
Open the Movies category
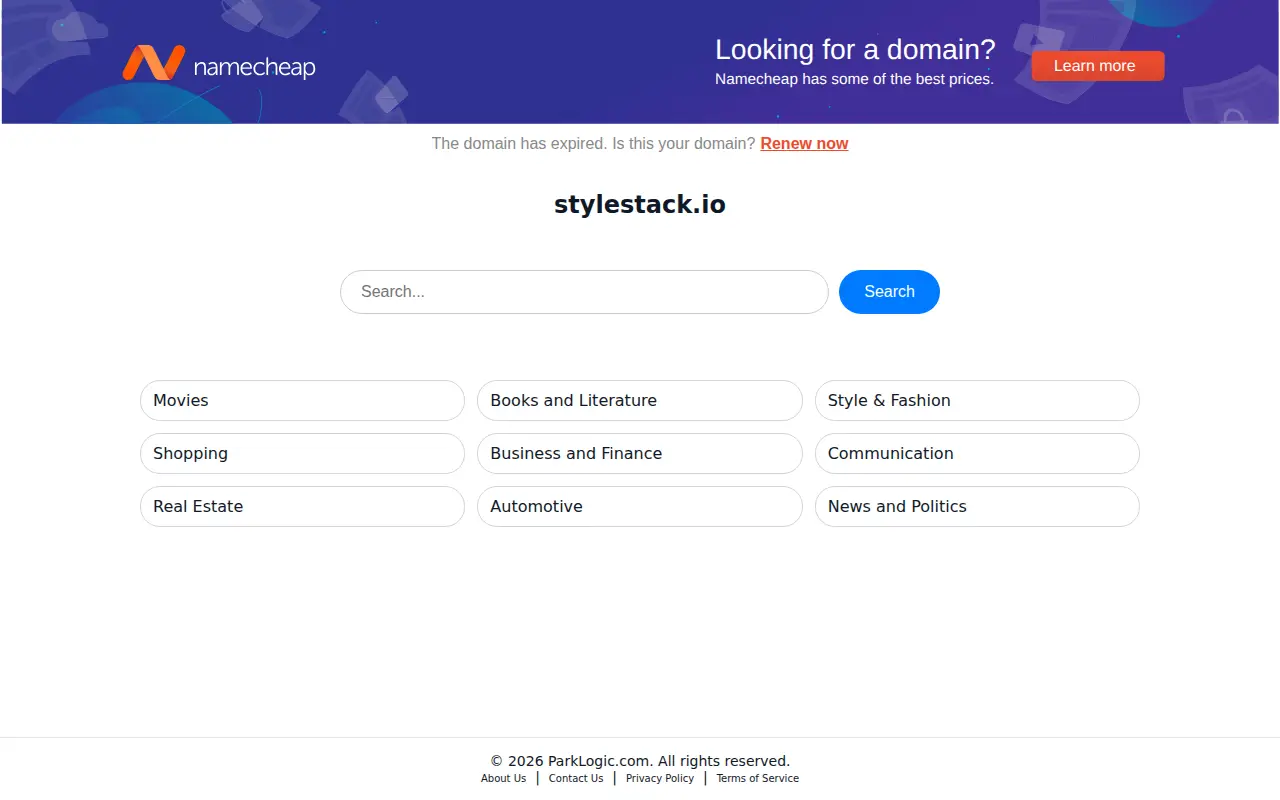302,400
